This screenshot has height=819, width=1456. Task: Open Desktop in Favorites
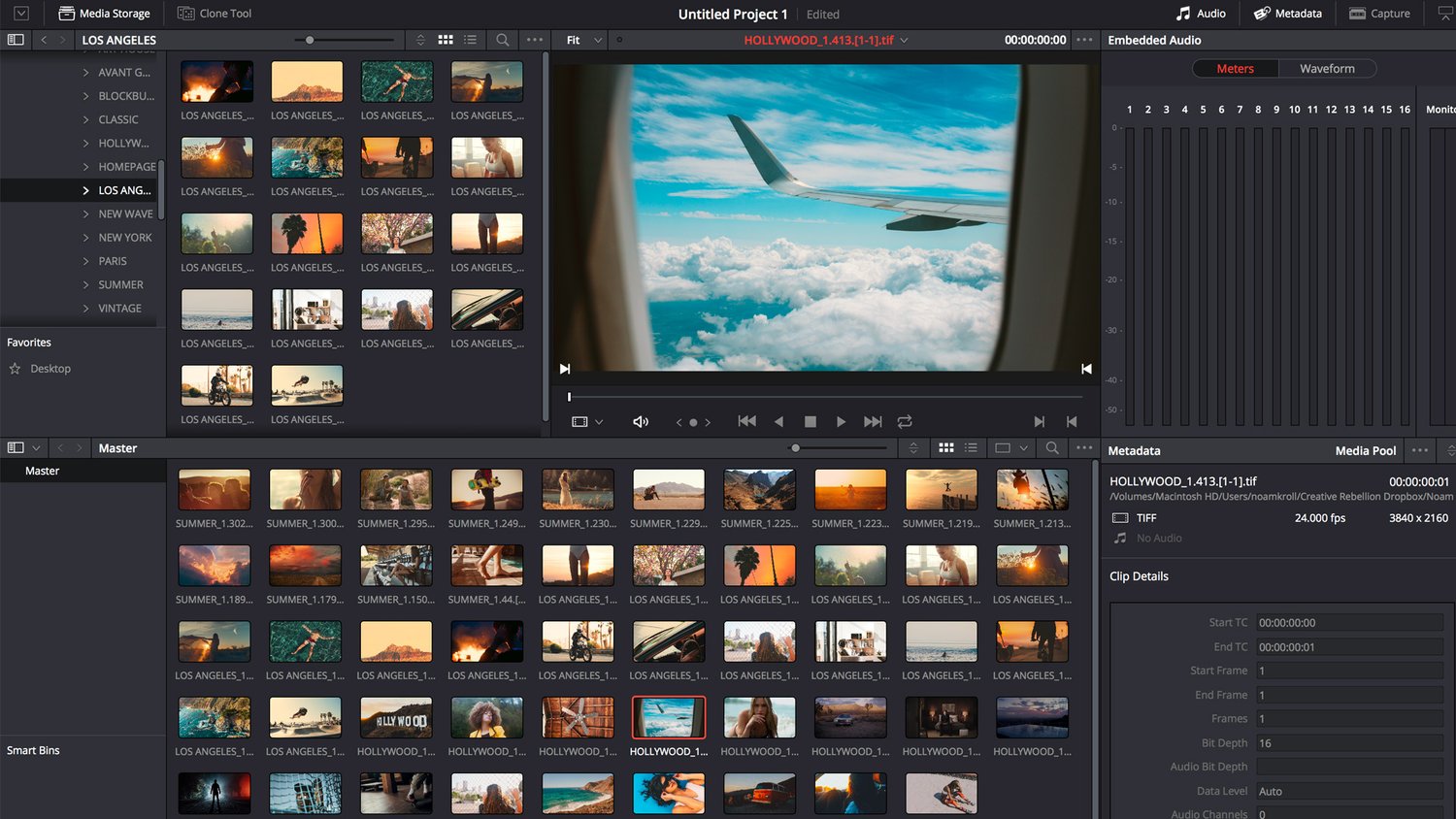(x=50, y=369)
